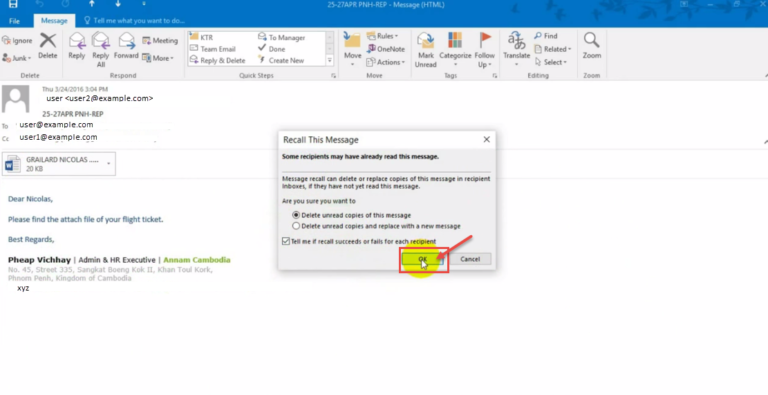Image resolution: width=768 pixels, height=395 pixels.
Task: Open the attachment options dropdown arrow
Action: 109,164
